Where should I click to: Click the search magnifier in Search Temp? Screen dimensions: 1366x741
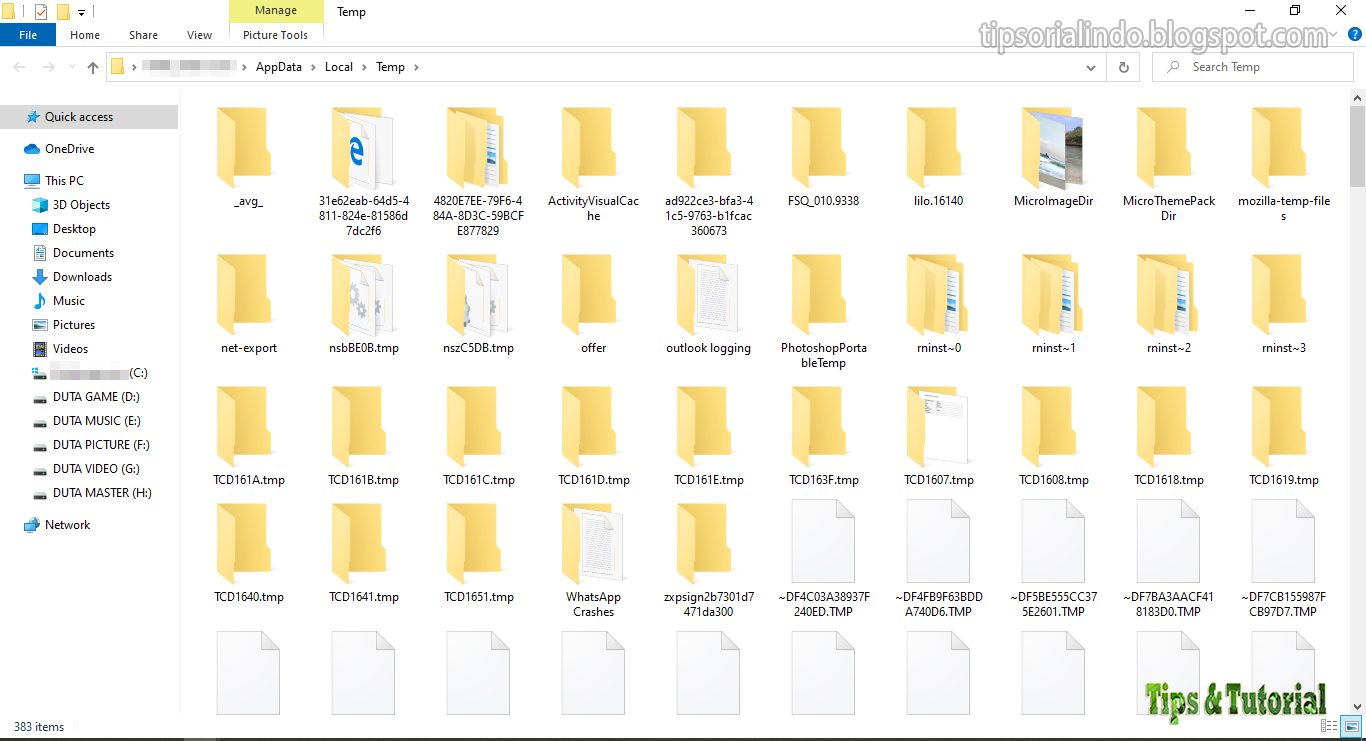pyautogui.click(x=1171, y=66)
